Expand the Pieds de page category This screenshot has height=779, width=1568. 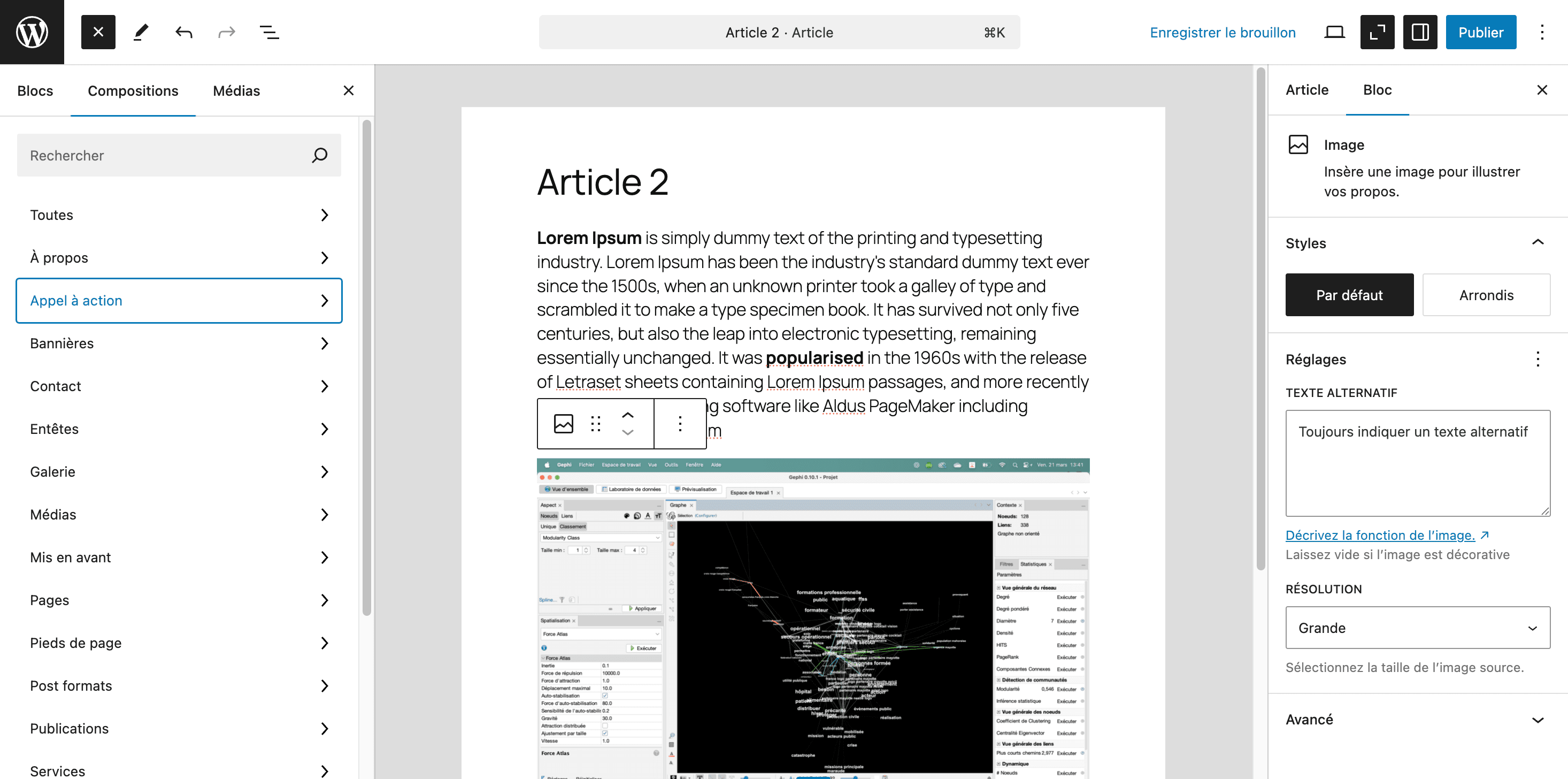[179, 643]
